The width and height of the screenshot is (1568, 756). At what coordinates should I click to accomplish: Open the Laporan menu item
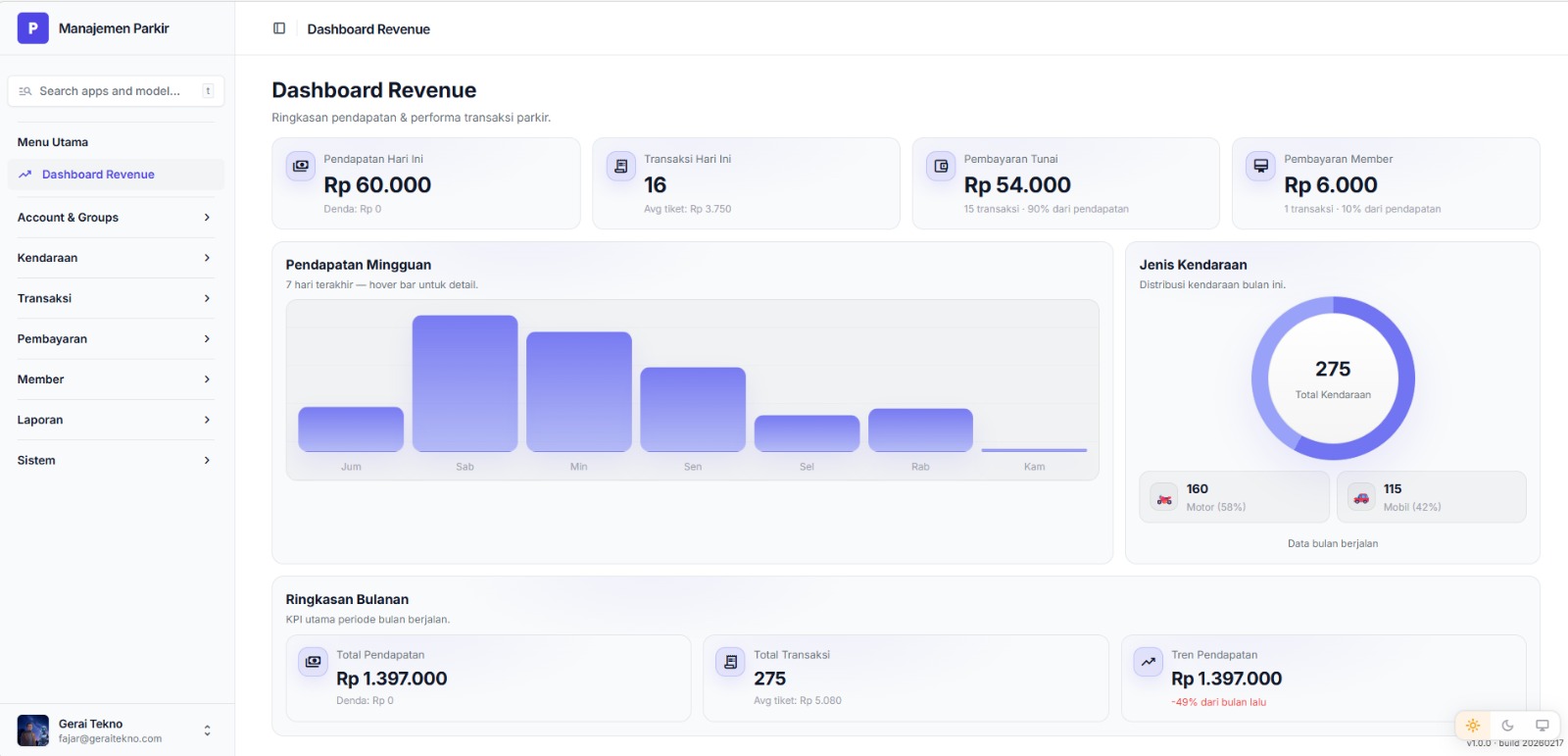[116, 420]
